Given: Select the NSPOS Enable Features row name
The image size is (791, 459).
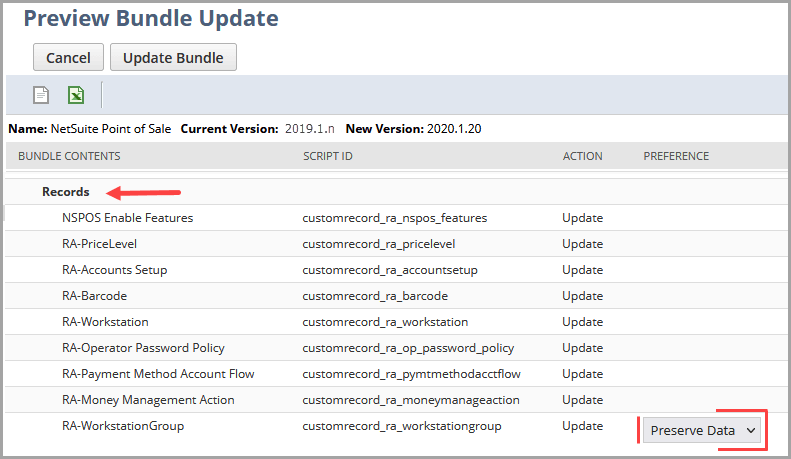Looking at the screenshot, I should (128, 218).
